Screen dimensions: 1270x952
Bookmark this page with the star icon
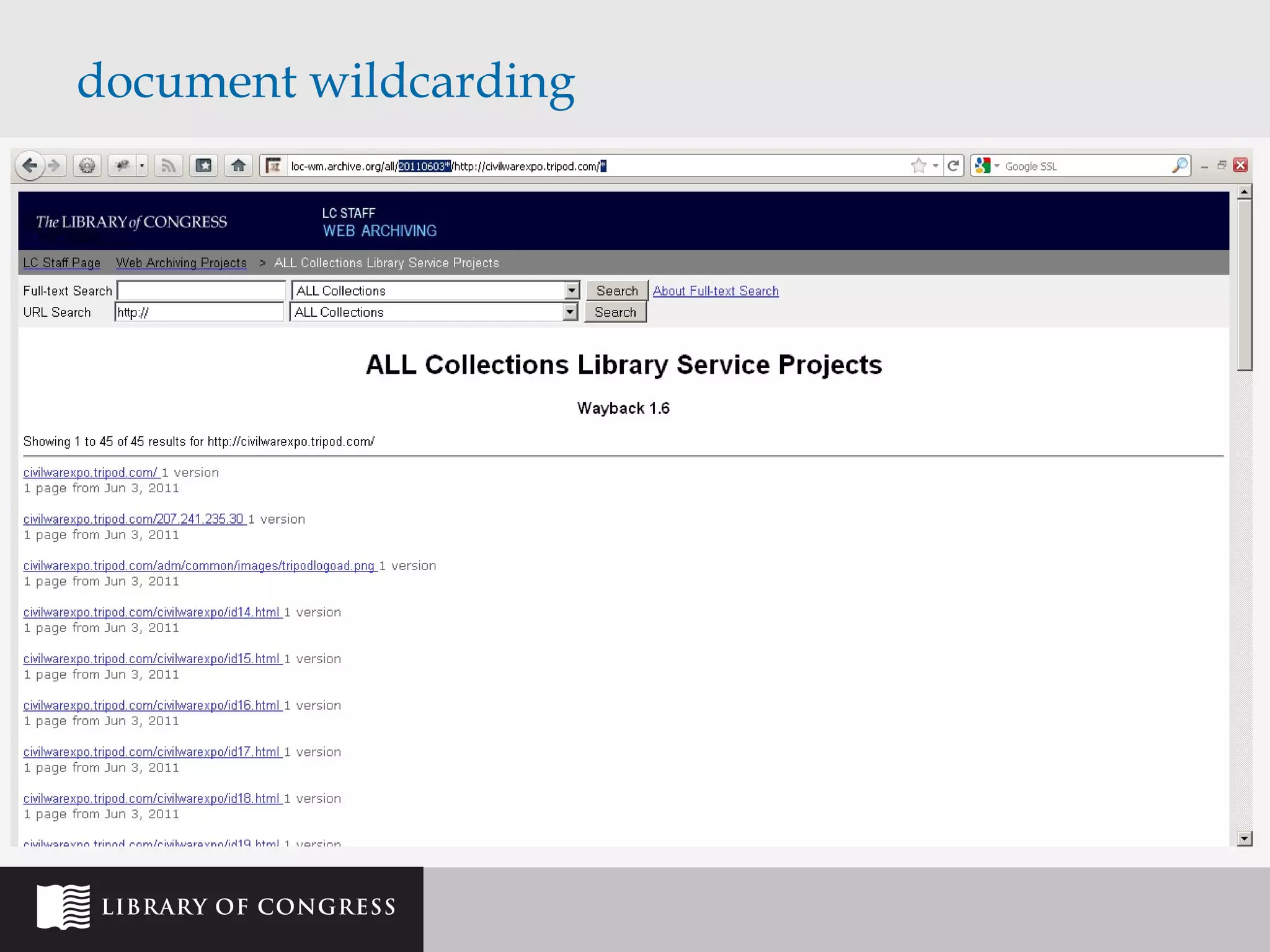(918, 165)
